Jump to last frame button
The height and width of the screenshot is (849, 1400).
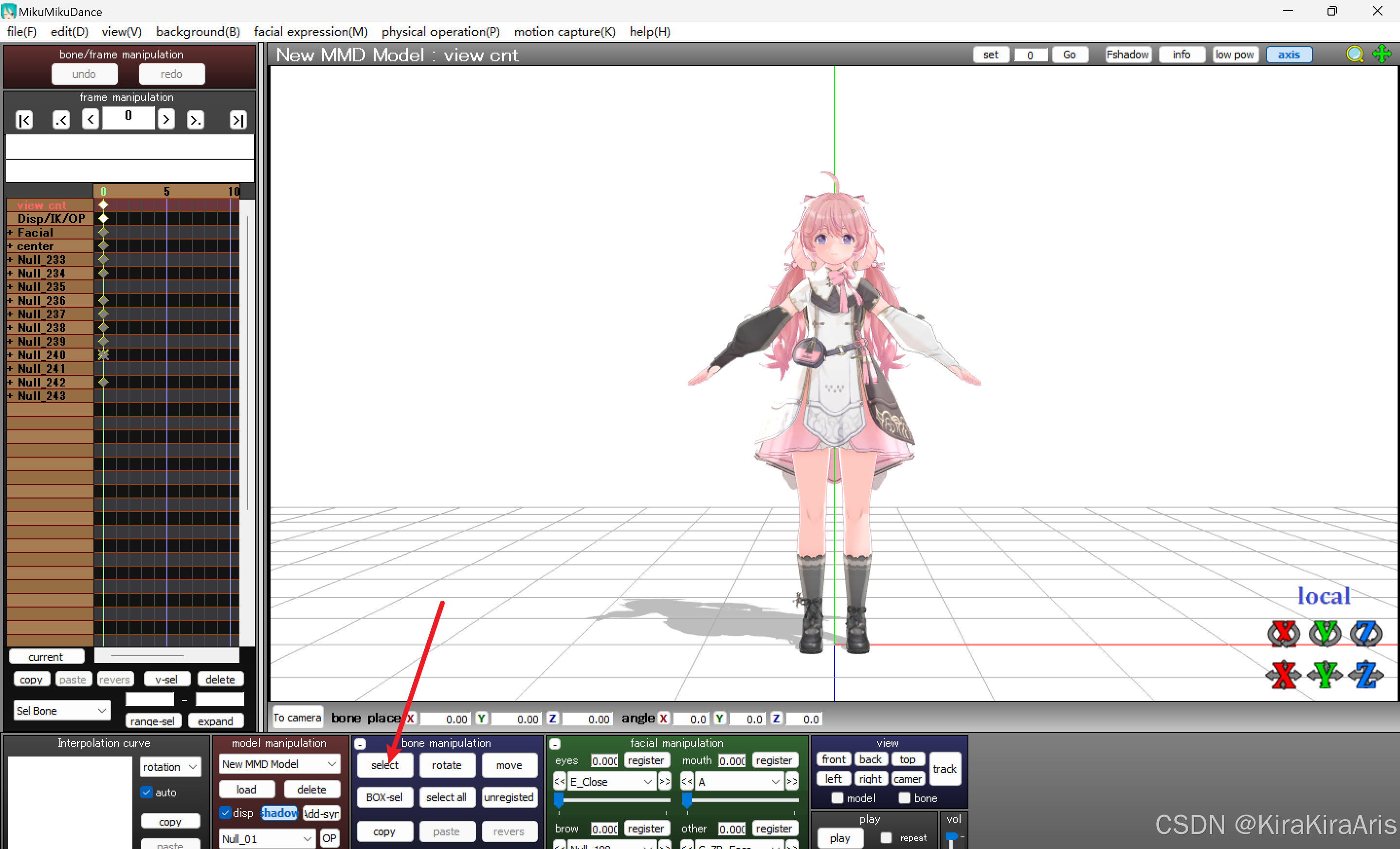[237, 120]
